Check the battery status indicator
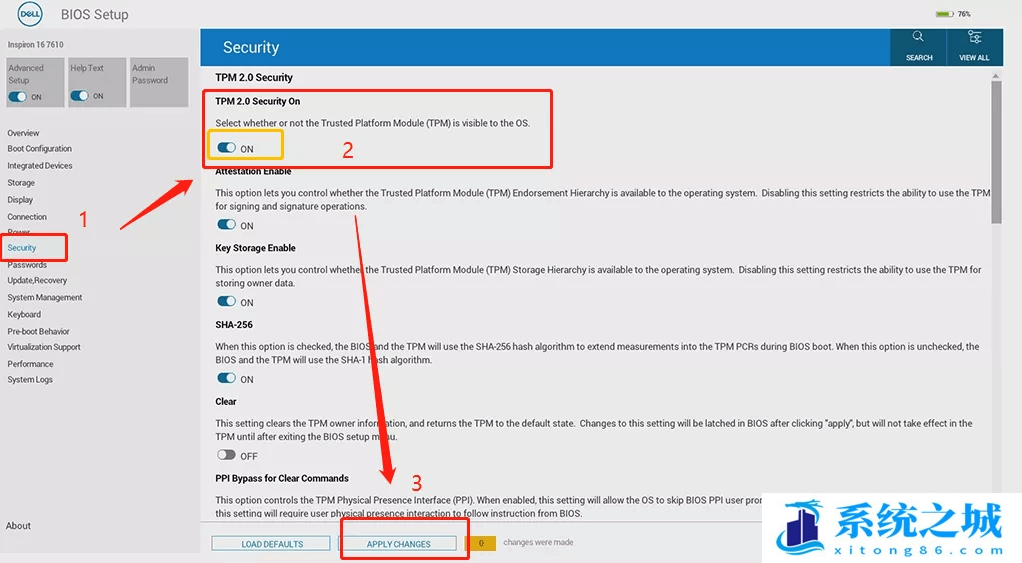 pyautogui.click(x=944, y=14)
